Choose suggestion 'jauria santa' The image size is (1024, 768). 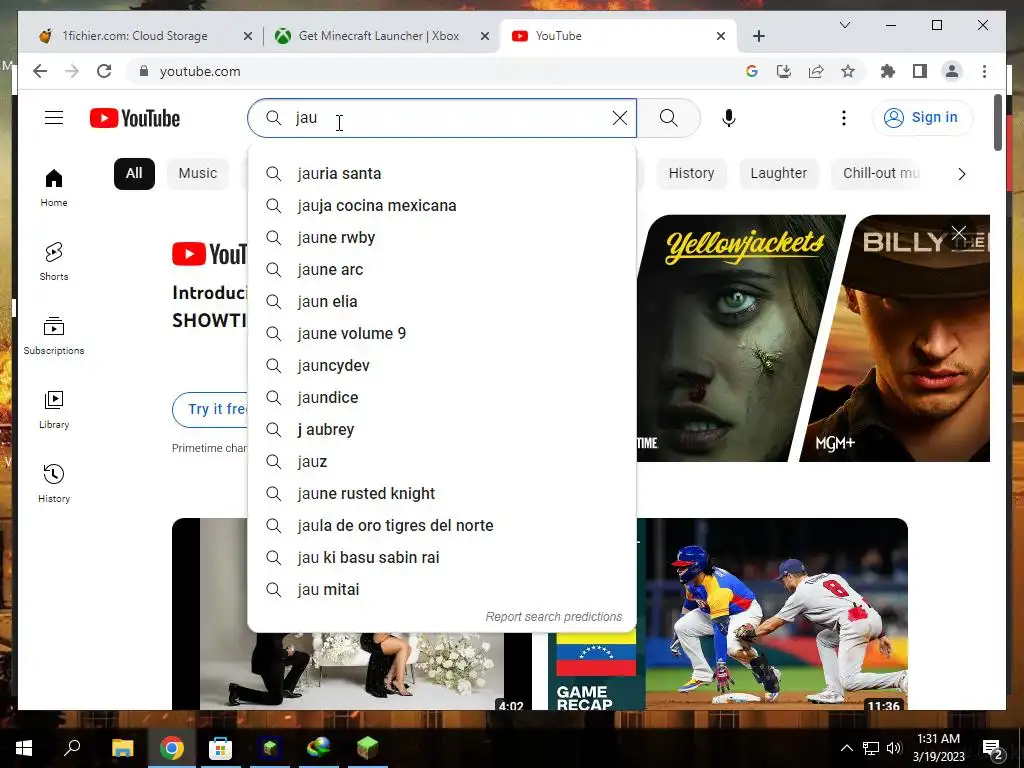[x=441, y=174]
